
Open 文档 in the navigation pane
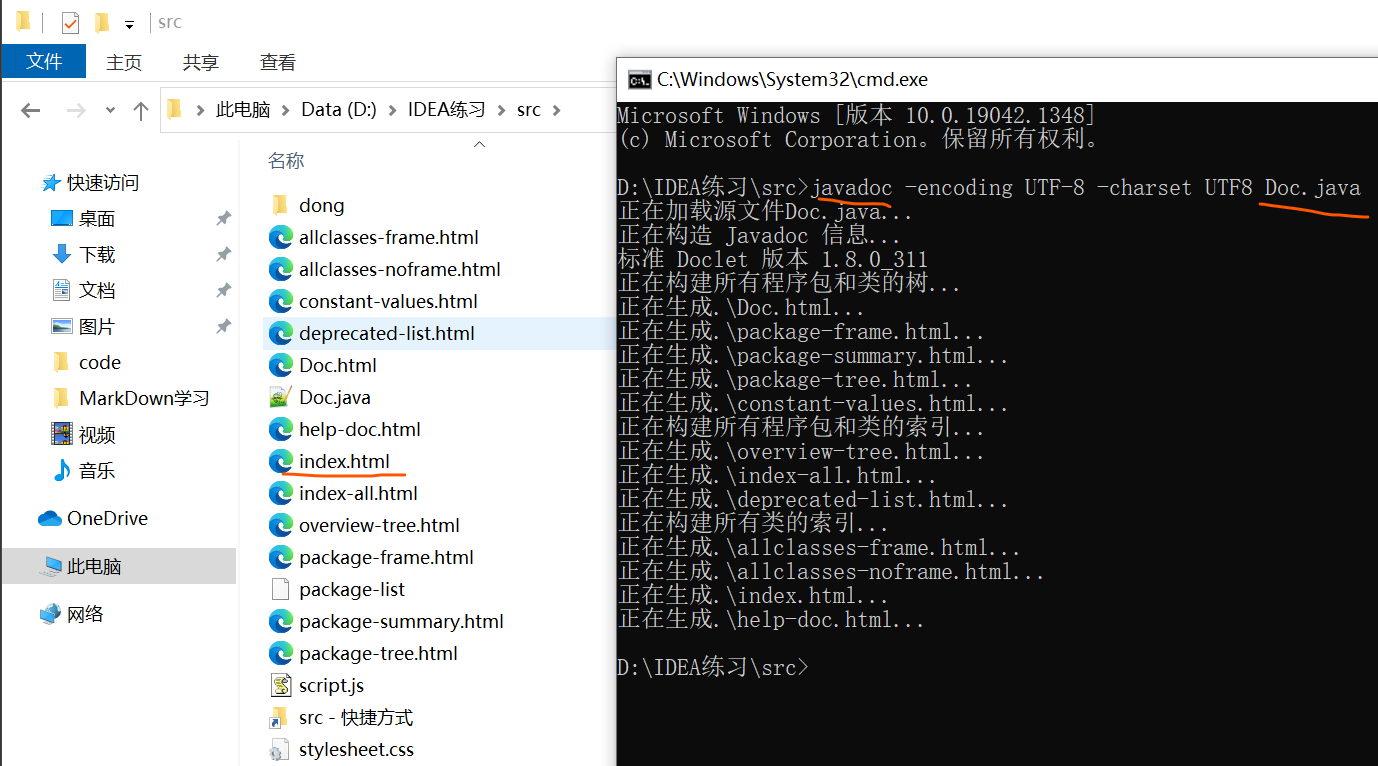tap(97, 291)
